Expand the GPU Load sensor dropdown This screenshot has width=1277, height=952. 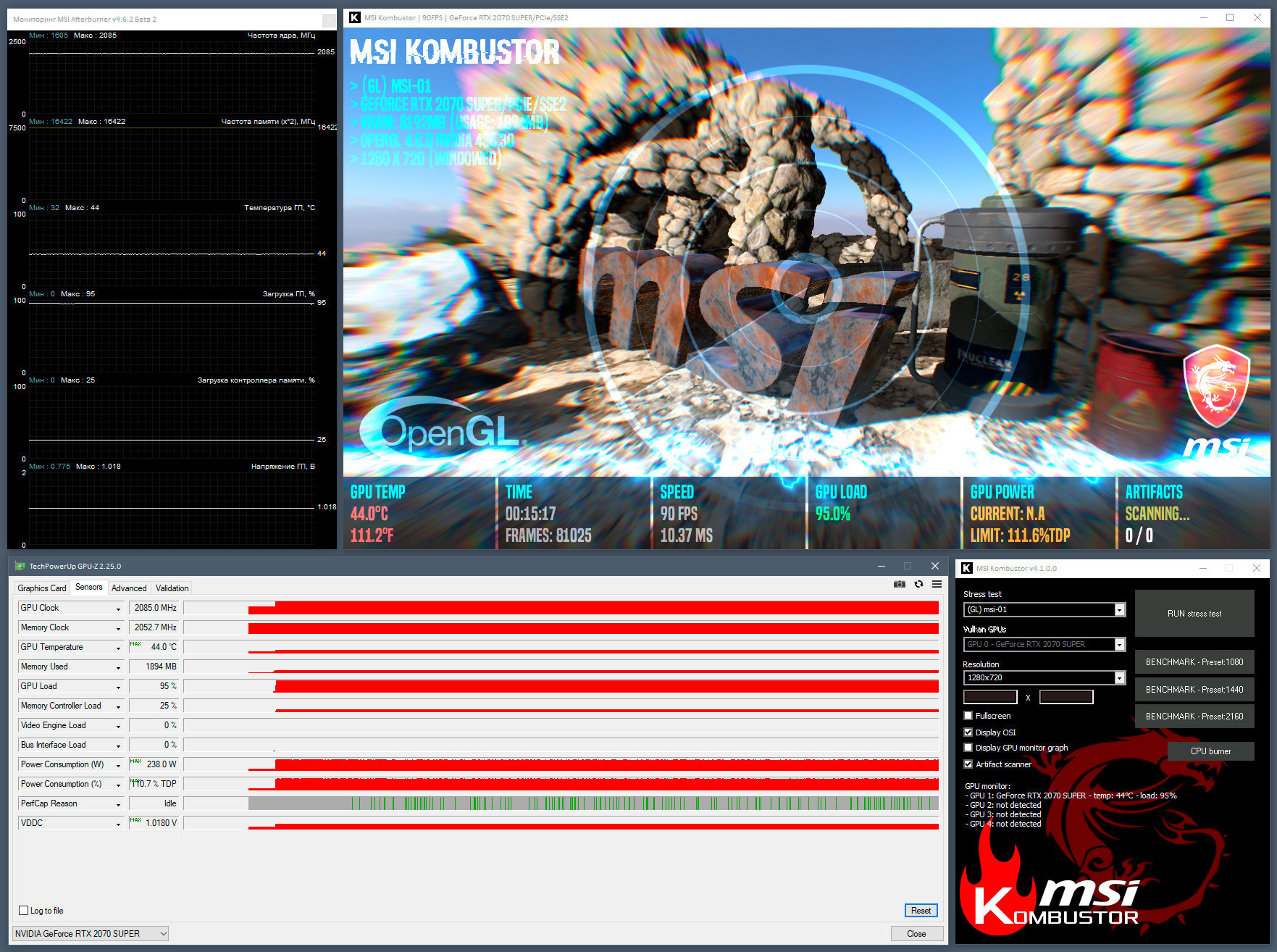pyautogui.click(x=118, y=687)
